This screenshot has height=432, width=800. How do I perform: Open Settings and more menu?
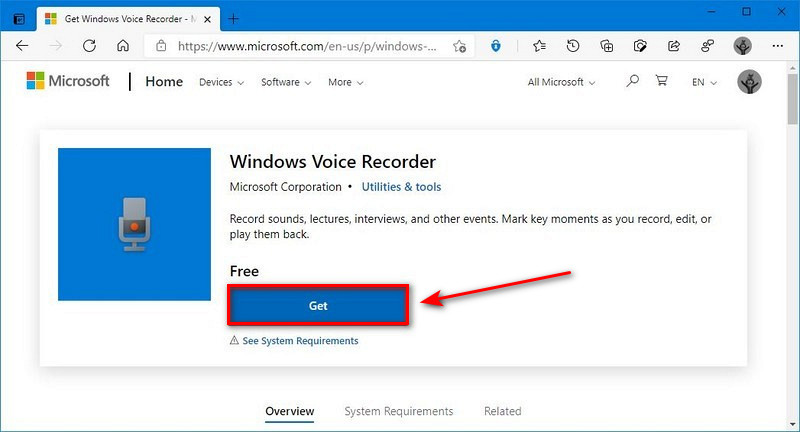pos(778,46)
